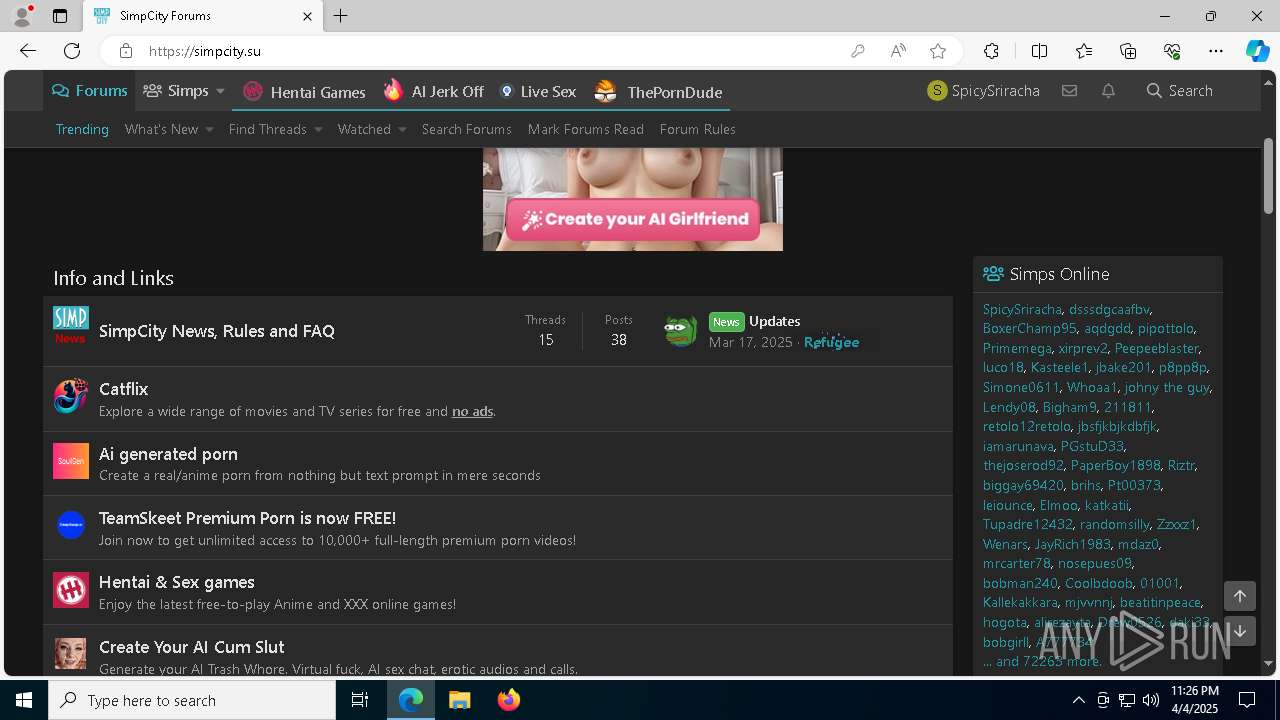
Task: Open the Search Forums menu item
Action: (466, 129)
